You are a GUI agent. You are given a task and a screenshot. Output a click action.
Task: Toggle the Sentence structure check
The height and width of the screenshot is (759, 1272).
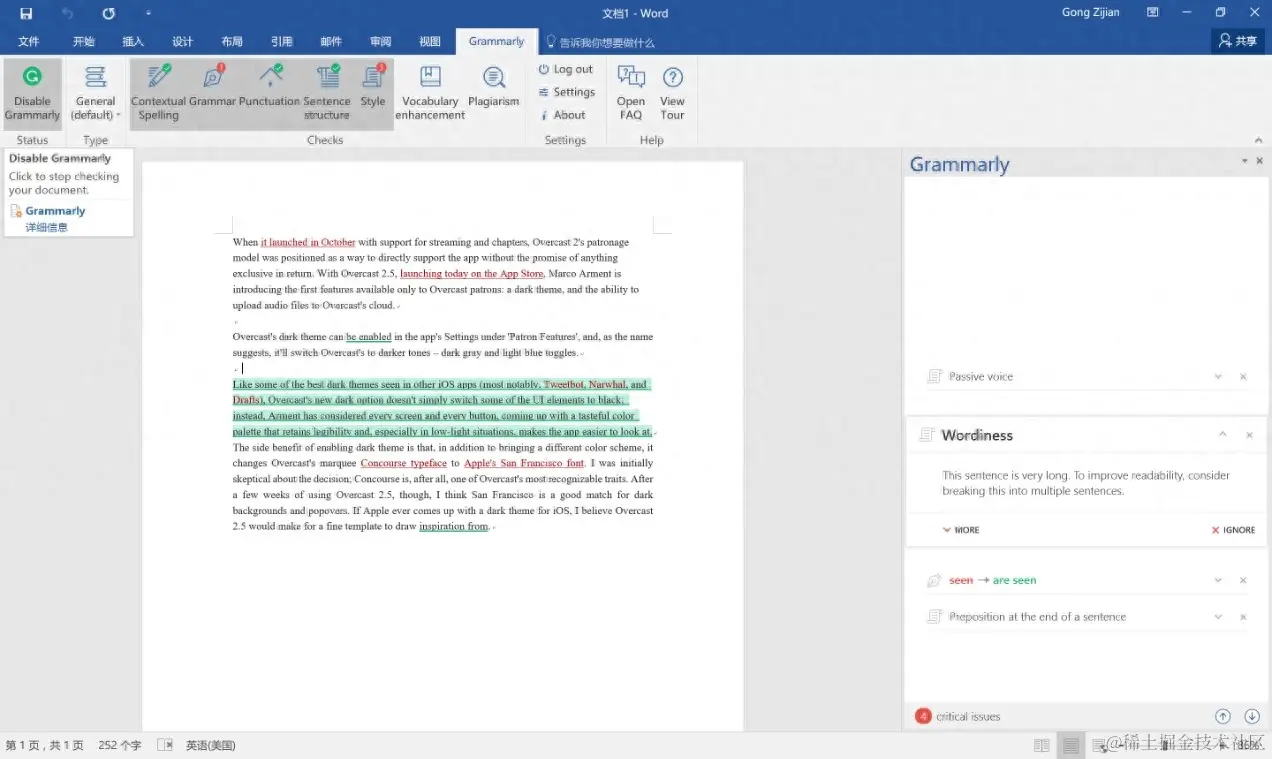pyautogui.click(x=327, y=93)
